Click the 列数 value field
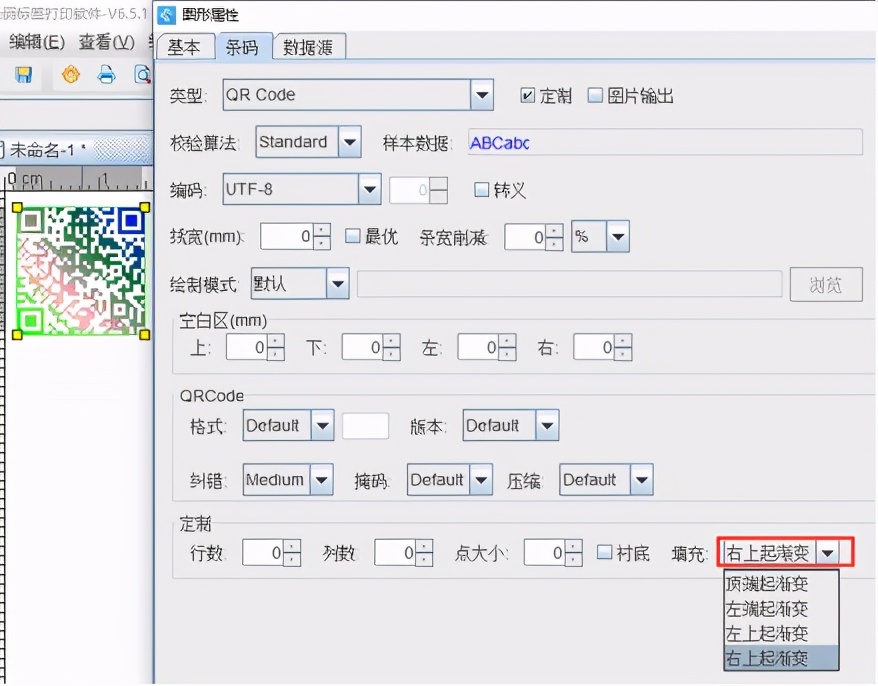The height and width of the screenshot is (686, 878). (x=395, y=553)
